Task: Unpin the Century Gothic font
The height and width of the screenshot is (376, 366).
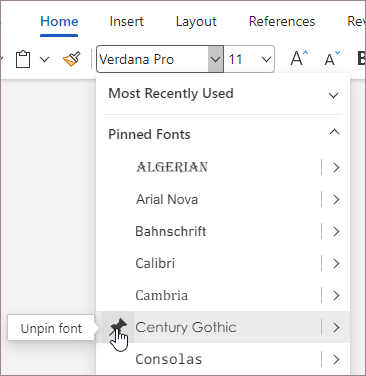Action: click(118, 326)
